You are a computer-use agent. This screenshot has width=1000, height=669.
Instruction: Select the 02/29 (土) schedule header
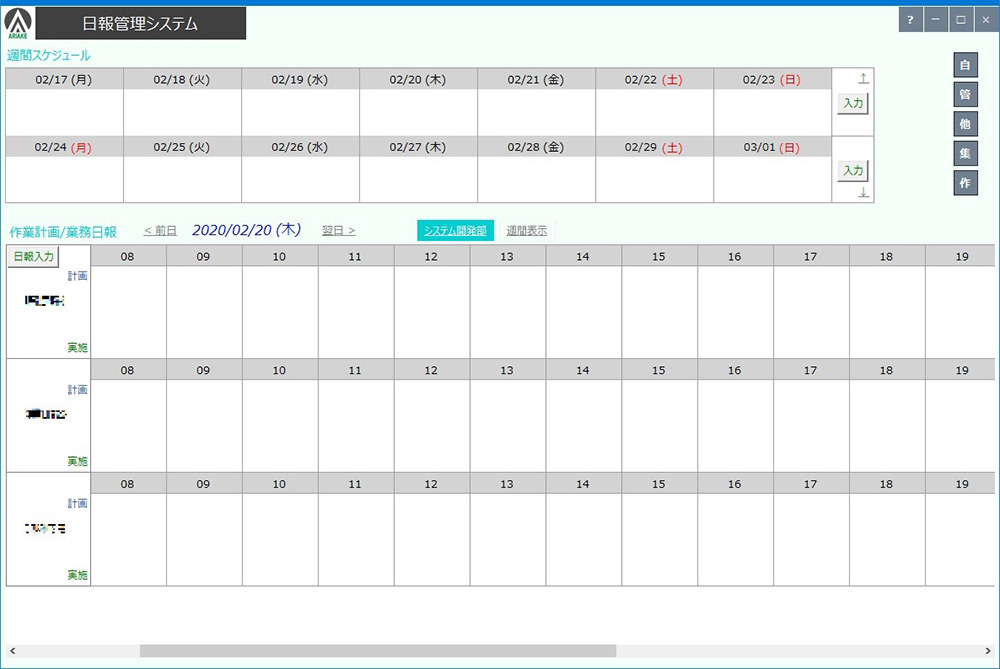tap(654, 147)
